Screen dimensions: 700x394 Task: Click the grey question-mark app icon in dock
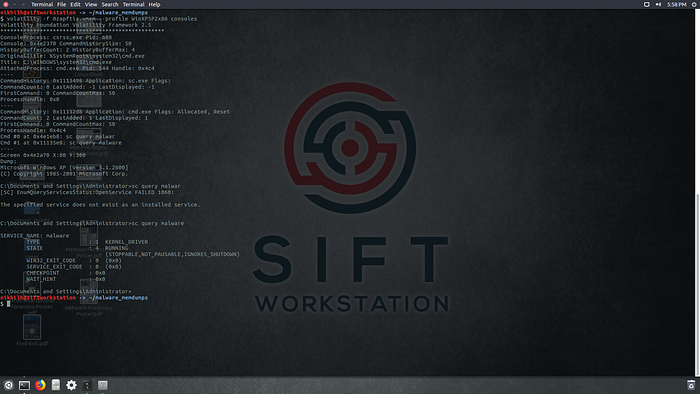coord(103,385)
